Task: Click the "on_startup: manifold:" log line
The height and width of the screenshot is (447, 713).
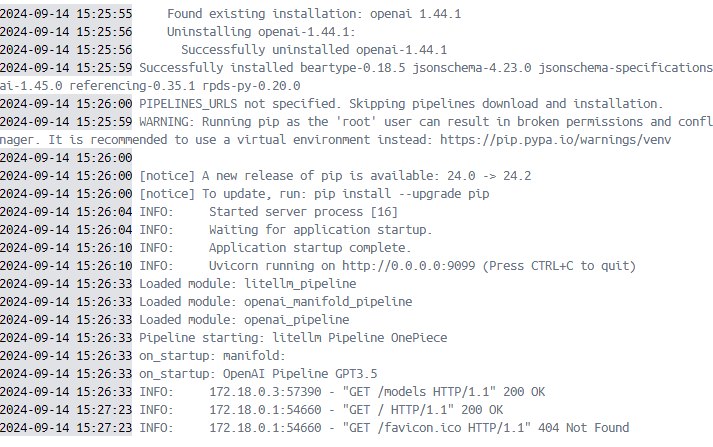Action: [212, 356]
